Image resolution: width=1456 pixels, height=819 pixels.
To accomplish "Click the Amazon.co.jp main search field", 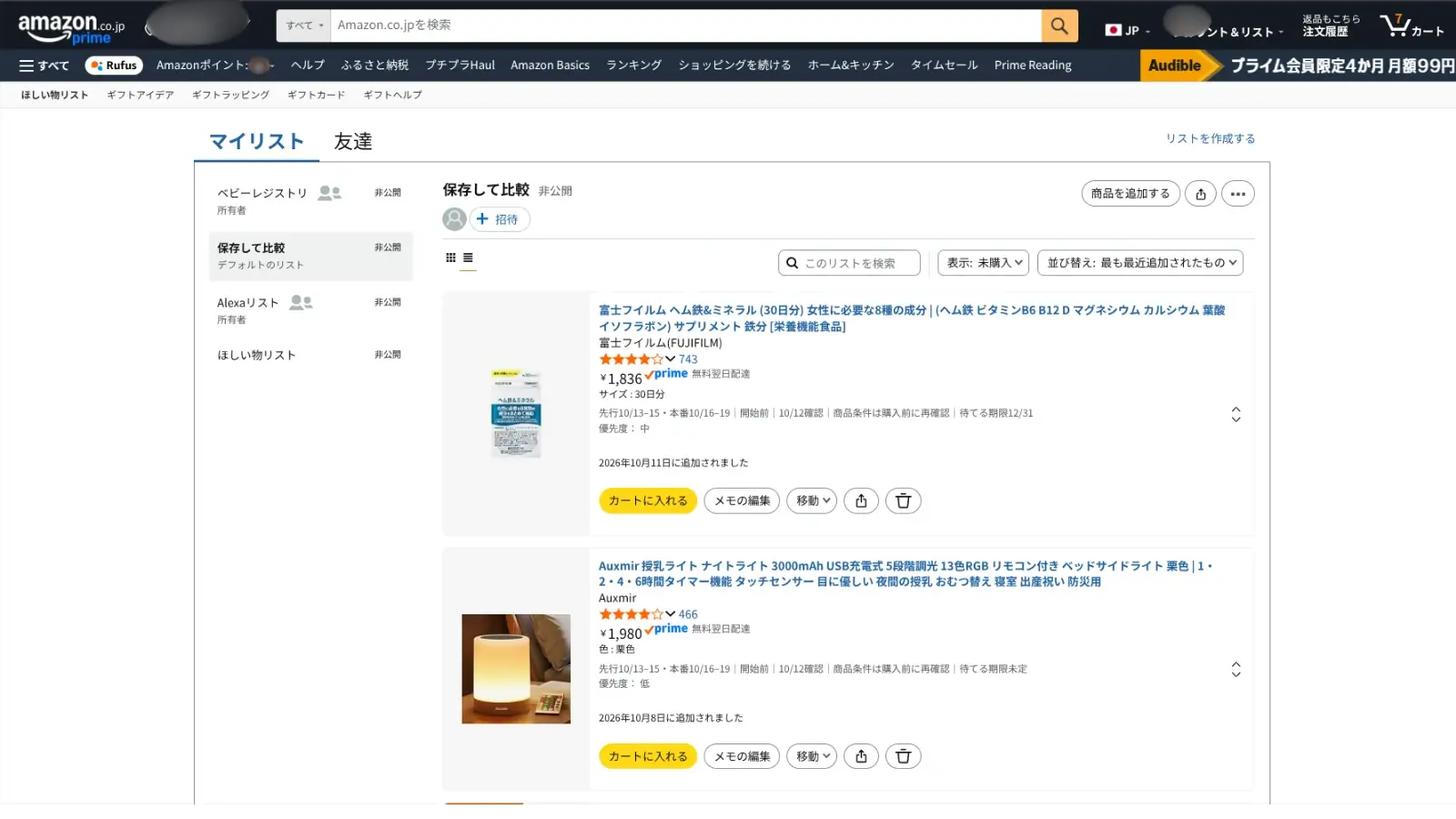I will 686,25.
